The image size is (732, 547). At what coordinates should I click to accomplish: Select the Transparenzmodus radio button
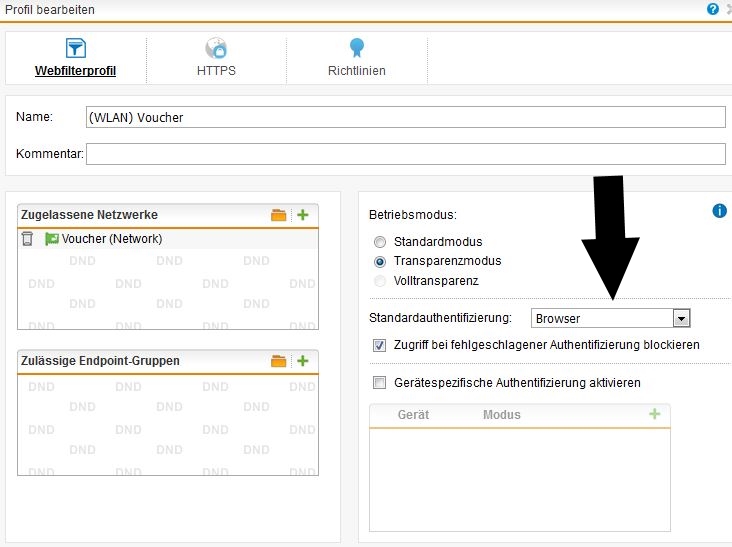[x=379, y=261]
